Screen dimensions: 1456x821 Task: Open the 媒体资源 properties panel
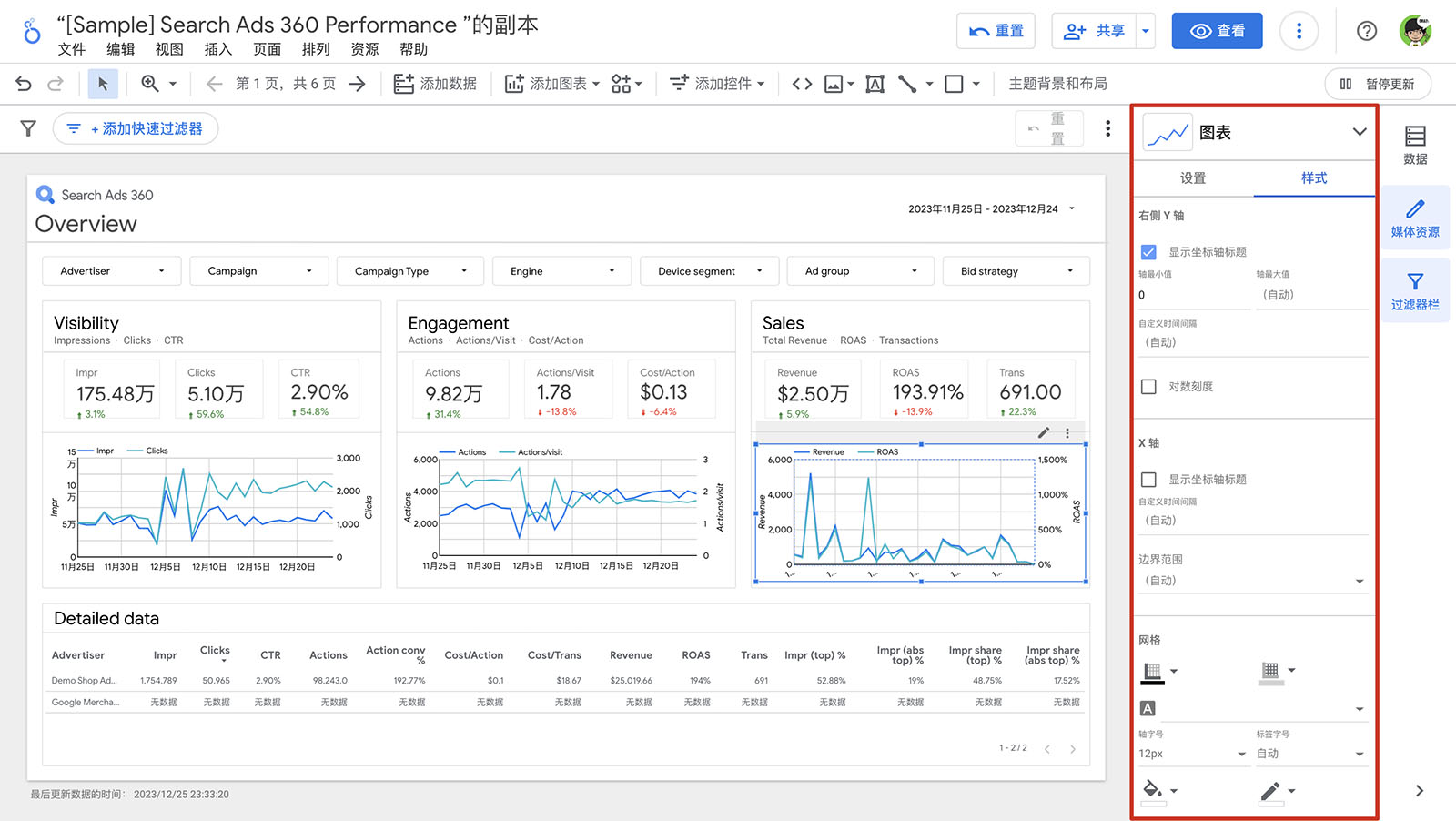pyautogui.click(x=1415, y=218)
